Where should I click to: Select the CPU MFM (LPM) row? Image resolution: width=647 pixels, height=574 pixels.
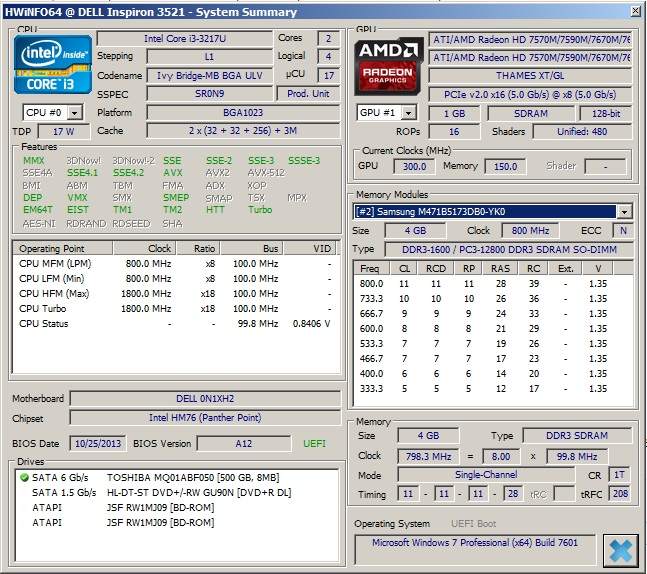coord(176,264)
